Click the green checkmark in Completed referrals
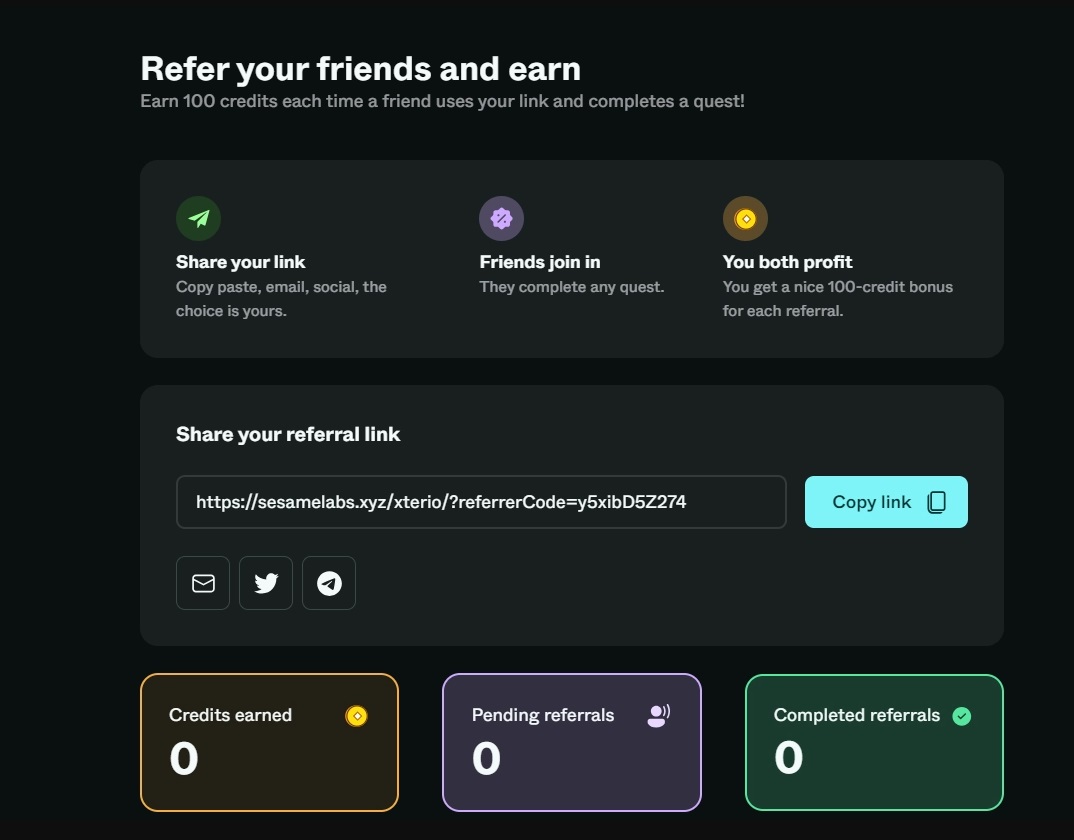Screen dimensions: 1074x840 [962, 716]
